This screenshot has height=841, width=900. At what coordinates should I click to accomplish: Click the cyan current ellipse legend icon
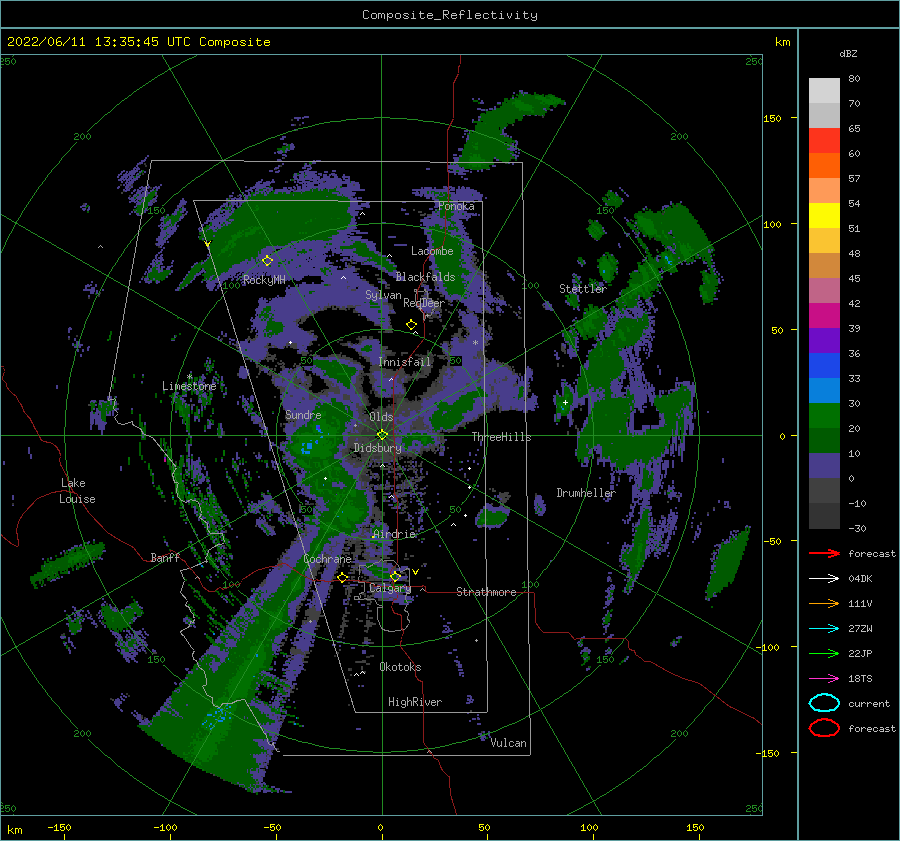coord(824,703)
